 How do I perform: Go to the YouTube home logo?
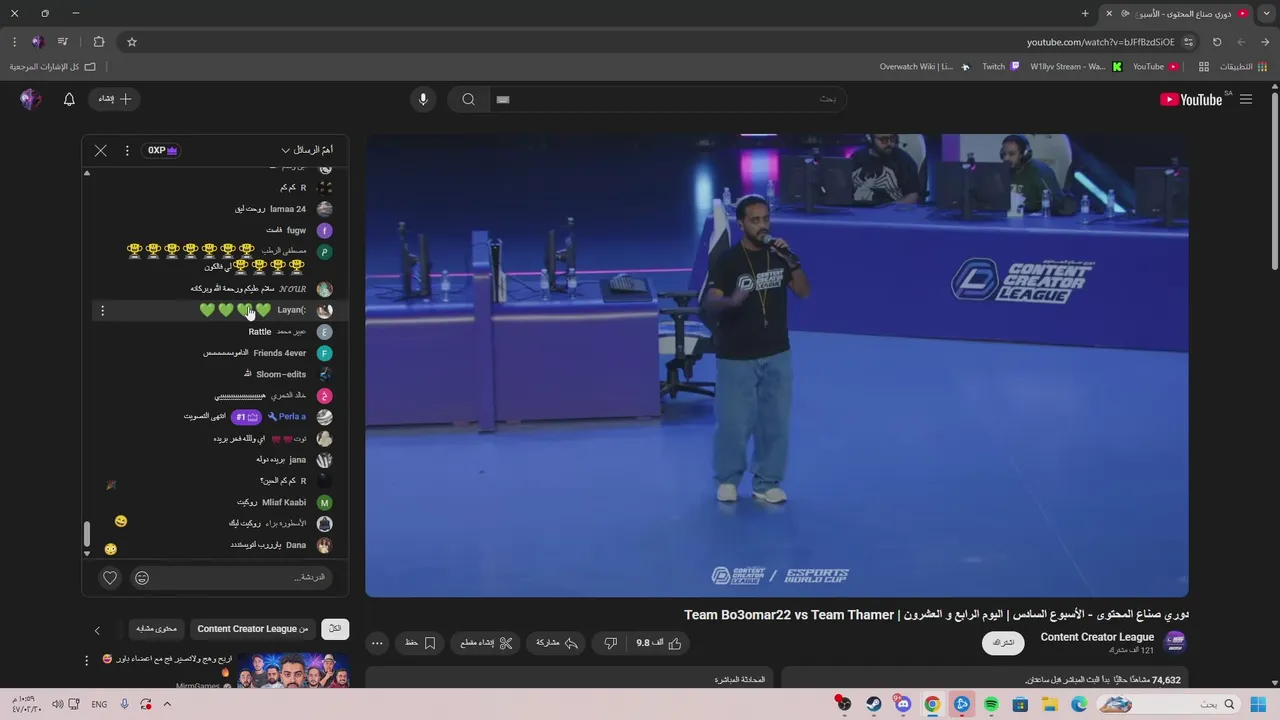coord(1191,99)
